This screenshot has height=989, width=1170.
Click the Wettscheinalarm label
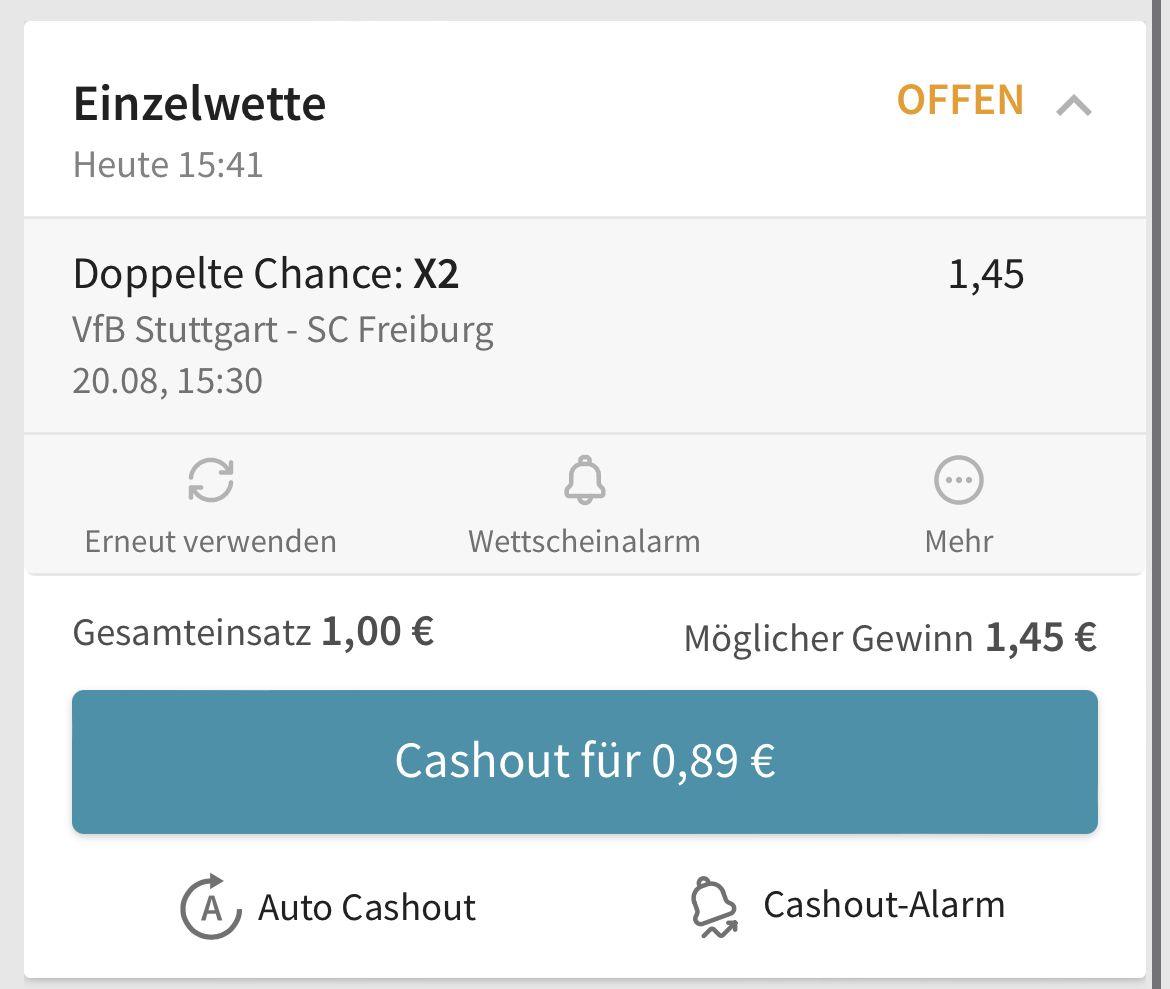(584, 541)
